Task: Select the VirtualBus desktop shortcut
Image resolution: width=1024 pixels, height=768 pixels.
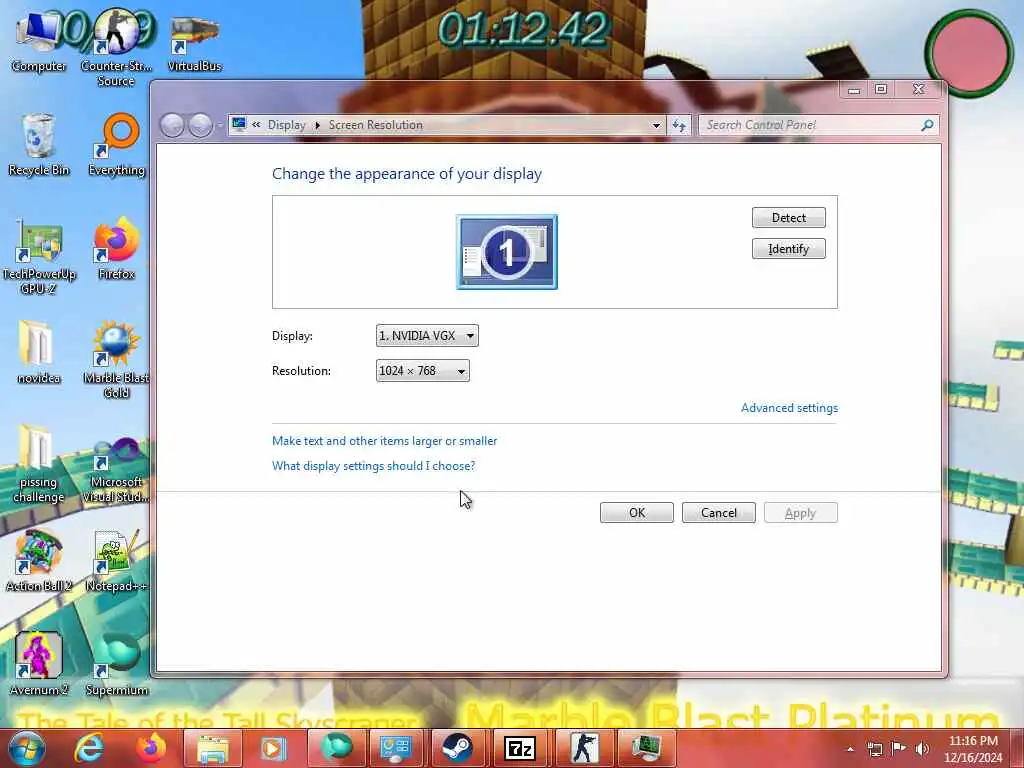Action: coord(194,43)
